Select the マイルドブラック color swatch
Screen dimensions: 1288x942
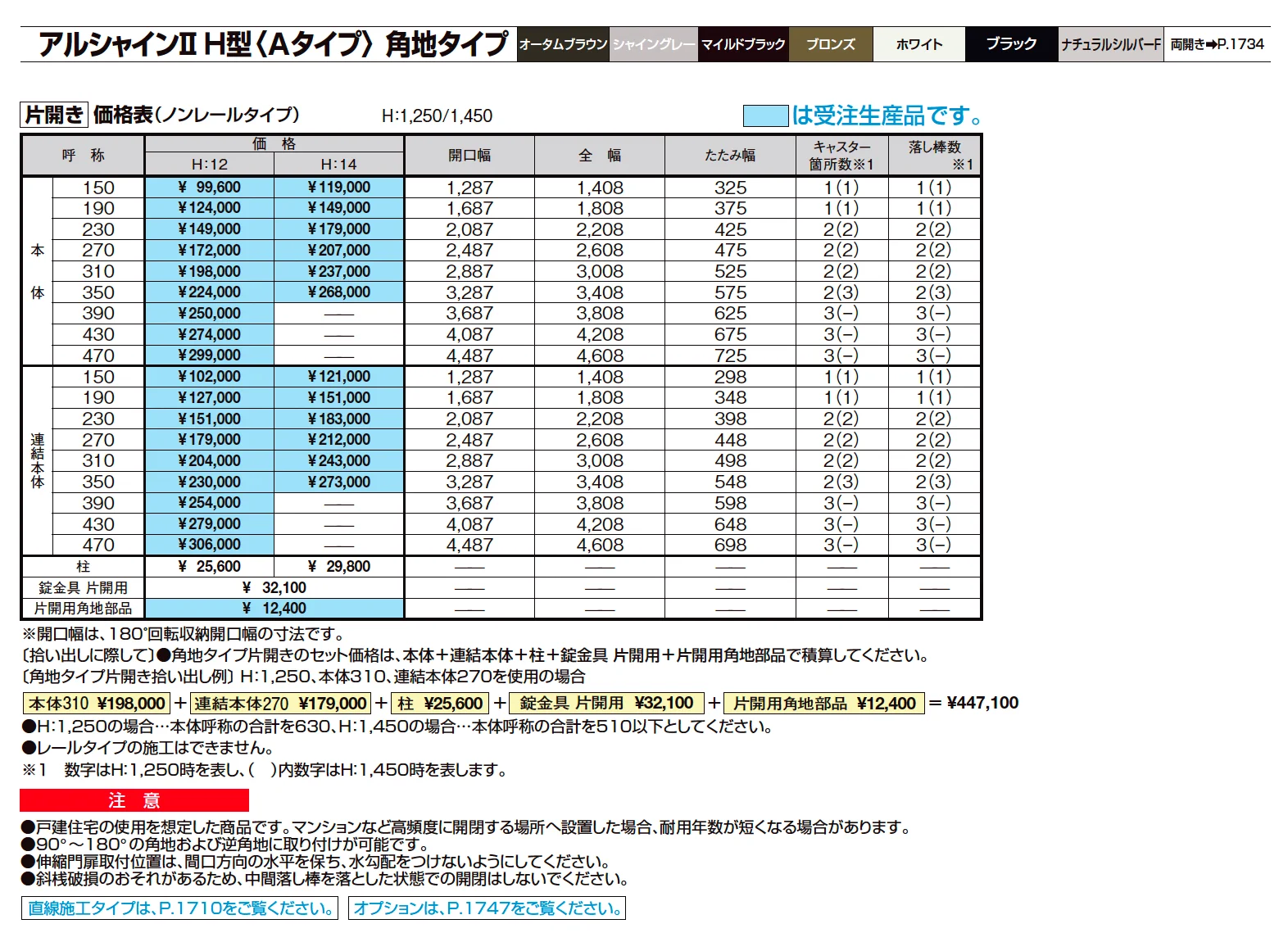[x=743, y=44]
